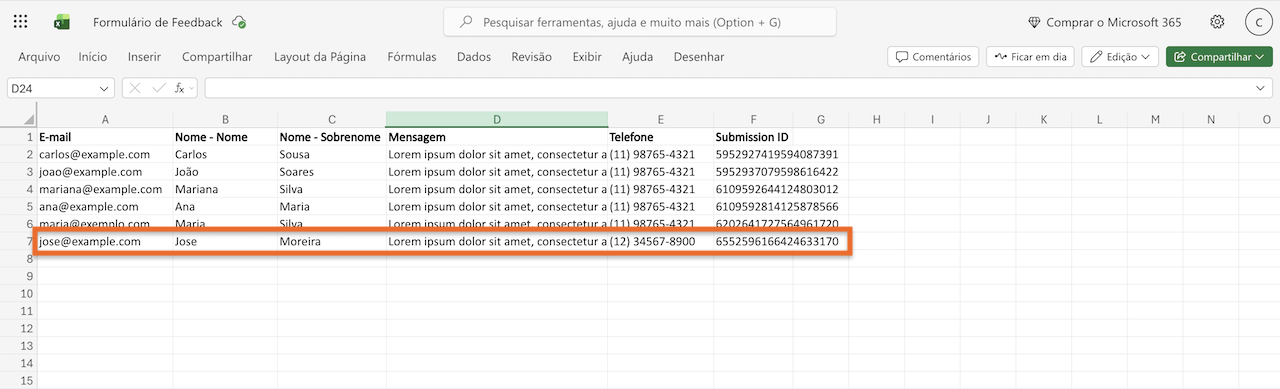Select cell carlos@example.com
Screen dimensions: 1280x389
click(104, 155)
